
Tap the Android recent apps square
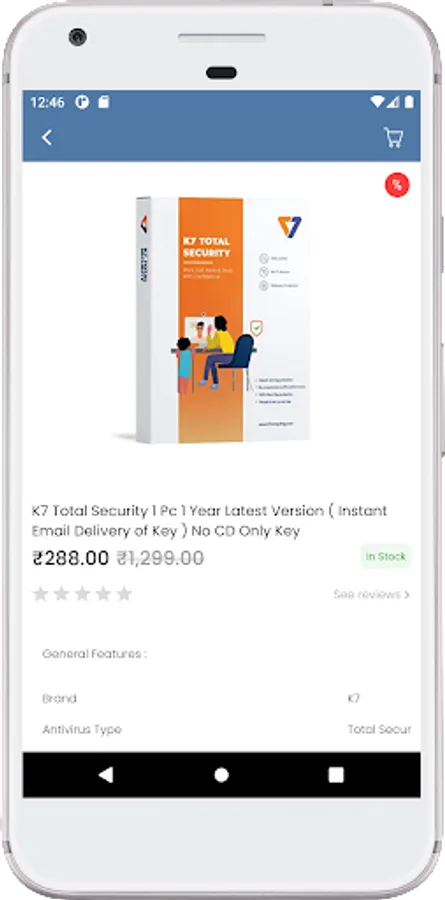click(x=336, y=775)
